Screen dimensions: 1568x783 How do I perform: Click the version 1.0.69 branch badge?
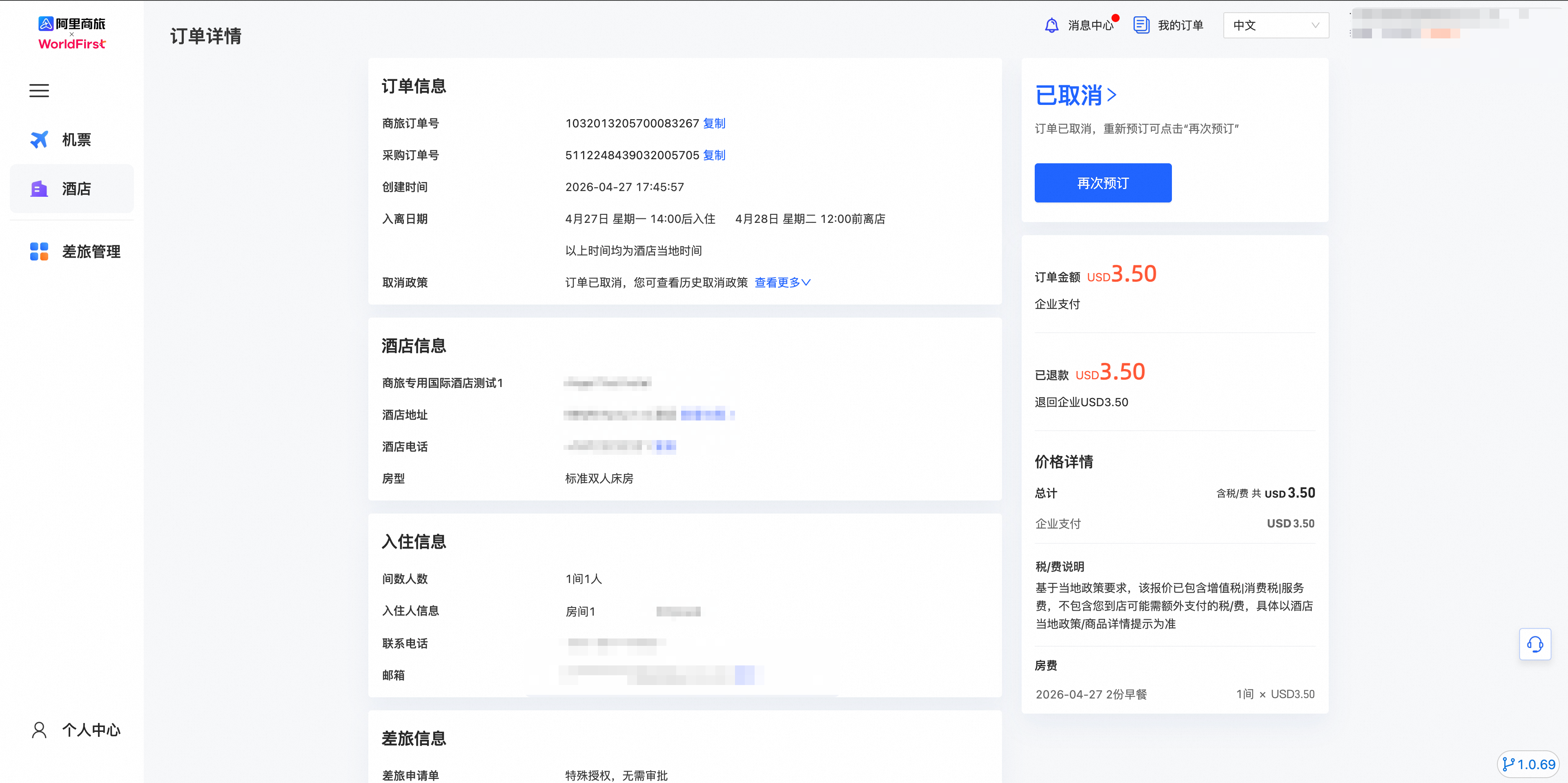(1528, 764)
